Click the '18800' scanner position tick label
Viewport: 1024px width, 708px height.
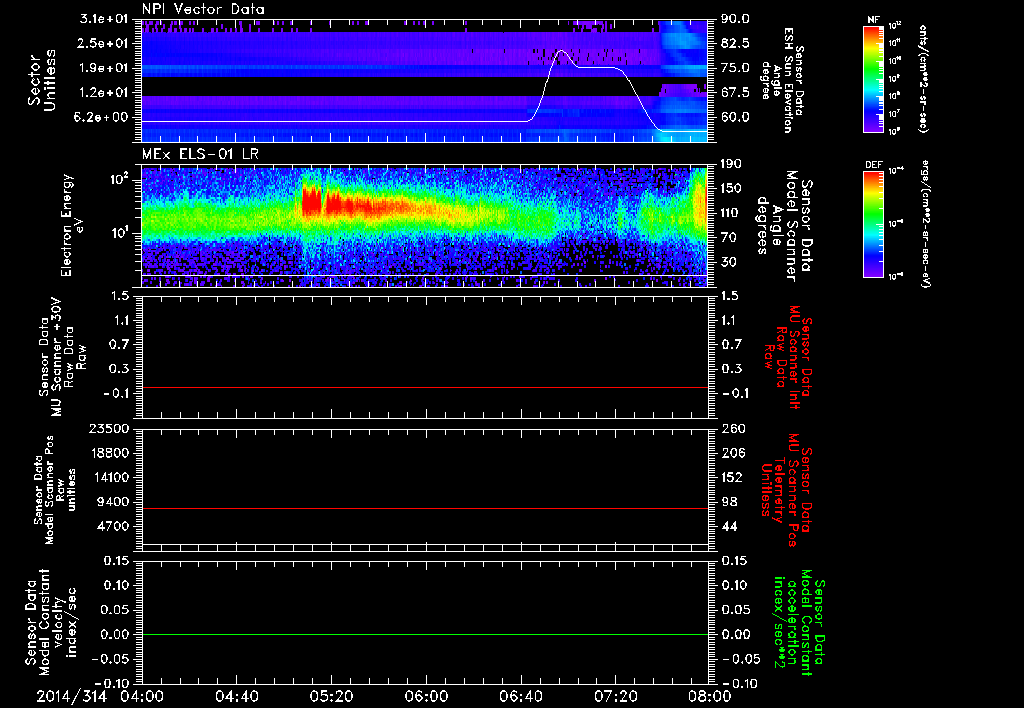point(108,453)
